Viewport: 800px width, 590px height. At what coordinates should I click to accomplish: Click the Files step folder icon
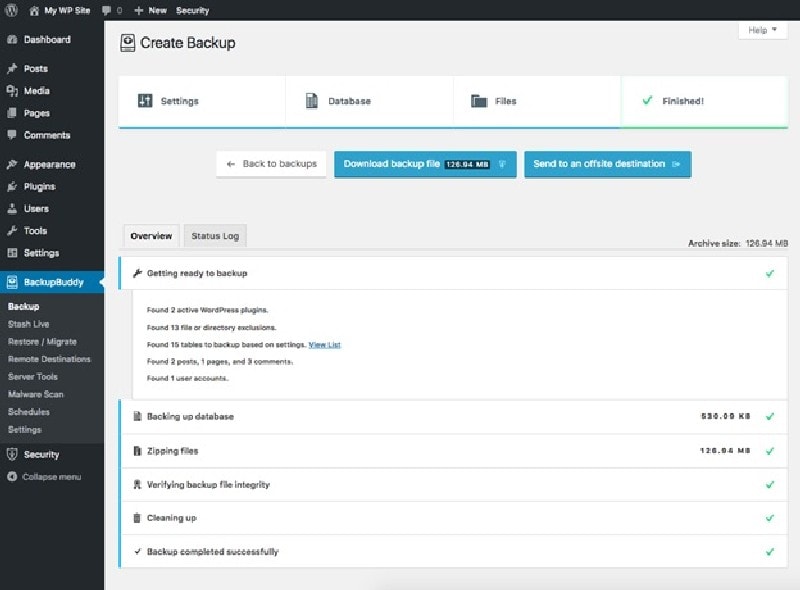pyautogui.click(x=479, y=101)
